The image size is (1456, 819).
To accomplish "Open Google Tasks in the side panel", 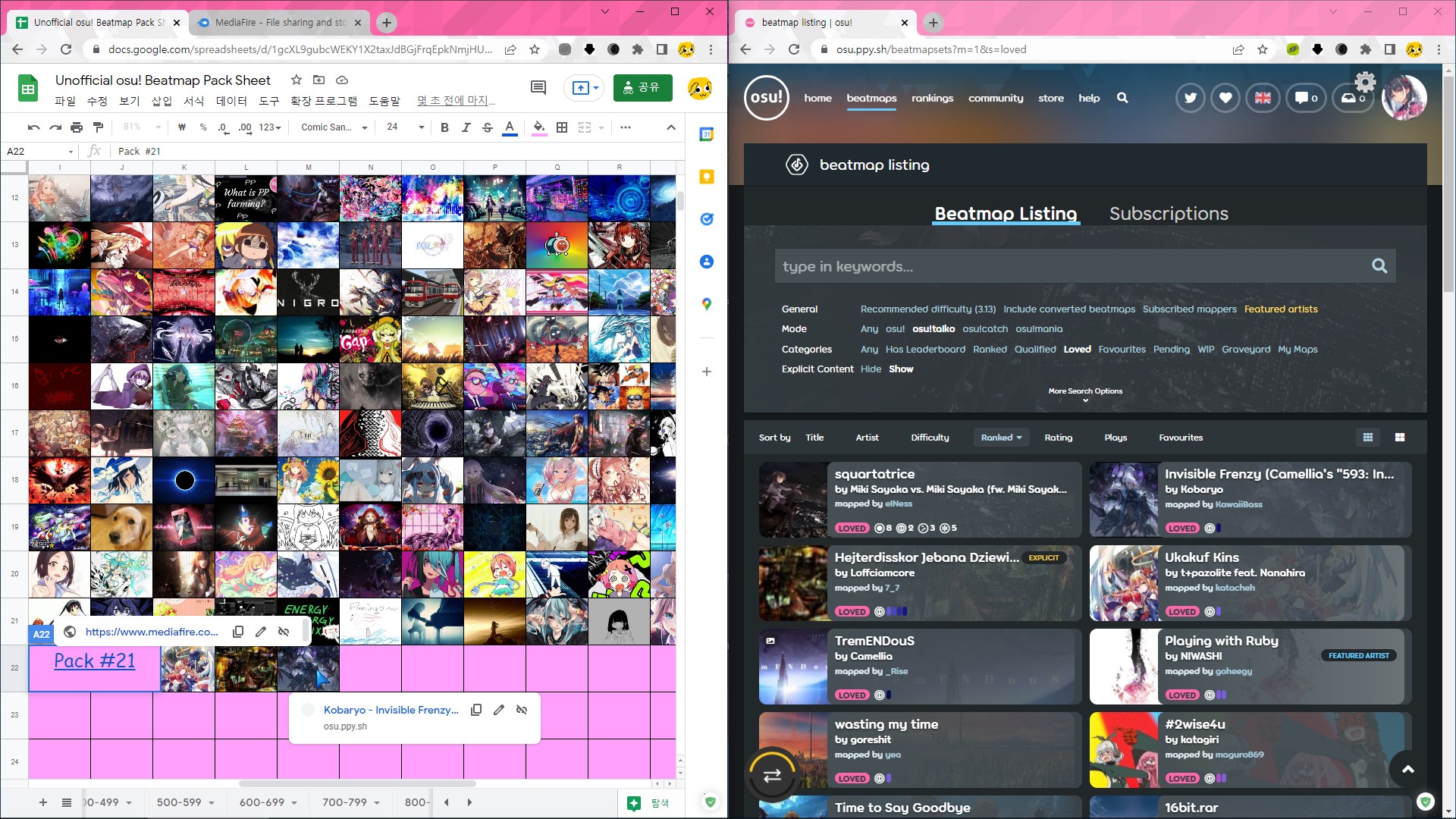I will point(707,219).
